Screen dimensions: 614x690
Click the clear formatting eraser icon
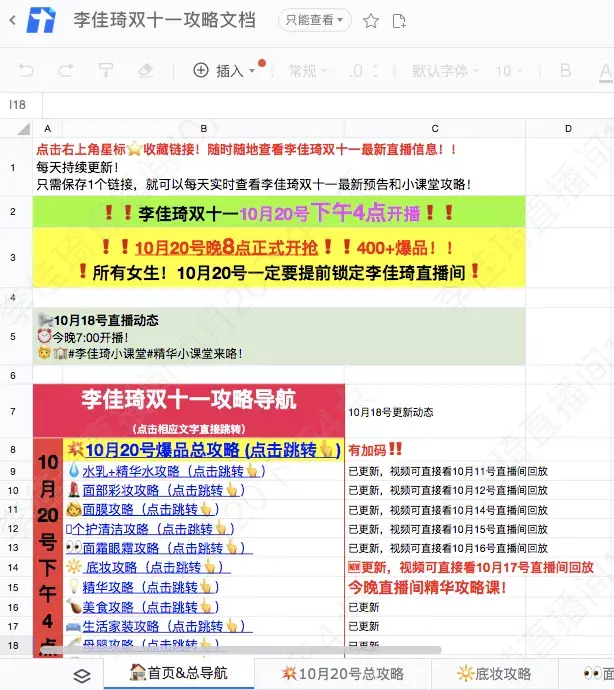pos(146,70)
